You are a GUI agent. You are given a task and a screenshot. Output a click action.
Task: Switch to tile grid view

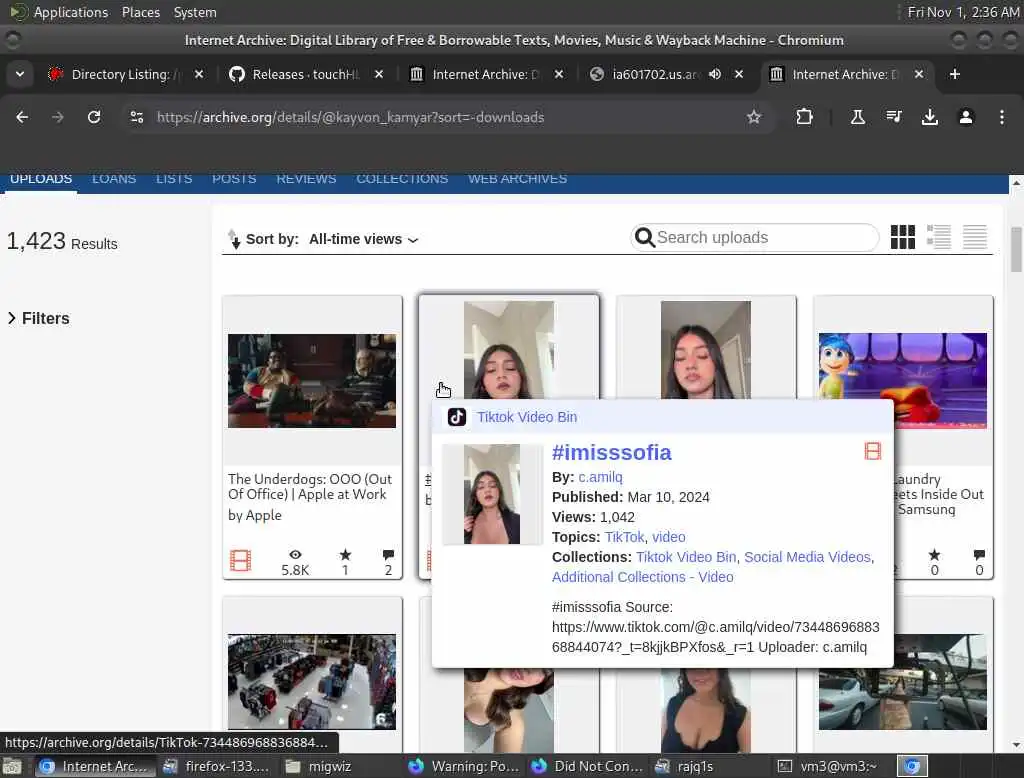[903, 237]
